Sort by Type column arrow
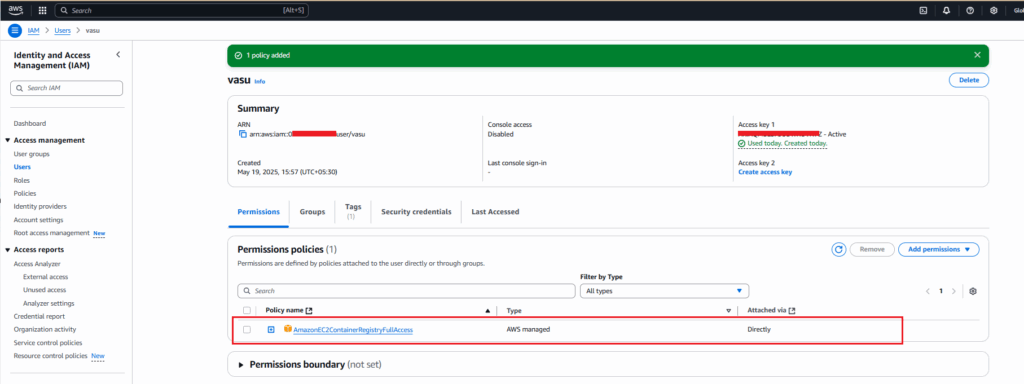 point(728,311)
